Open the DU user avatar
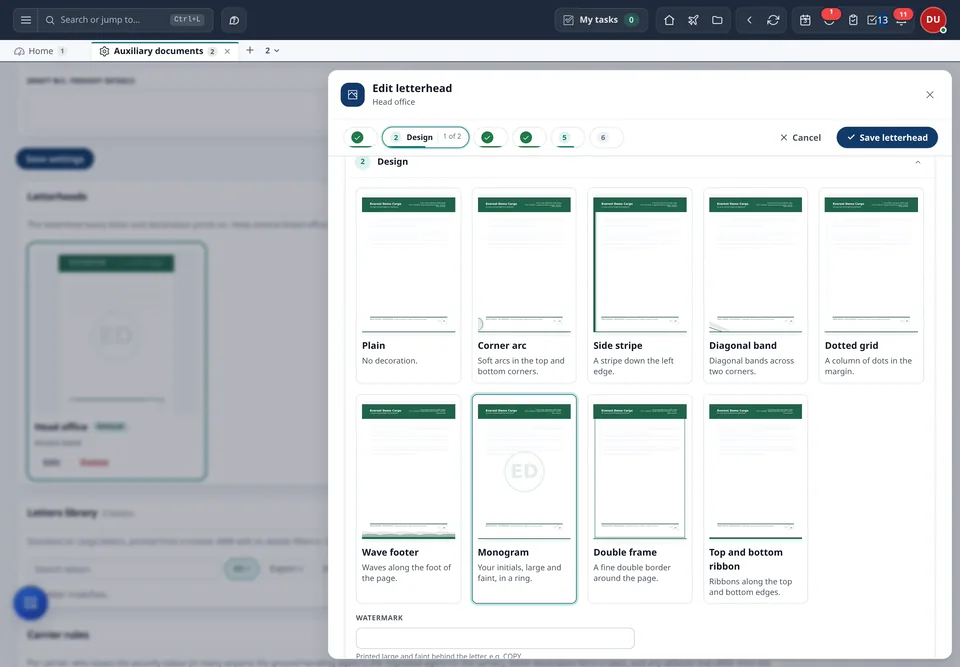960x667 pixels. [x=933, y=20]
